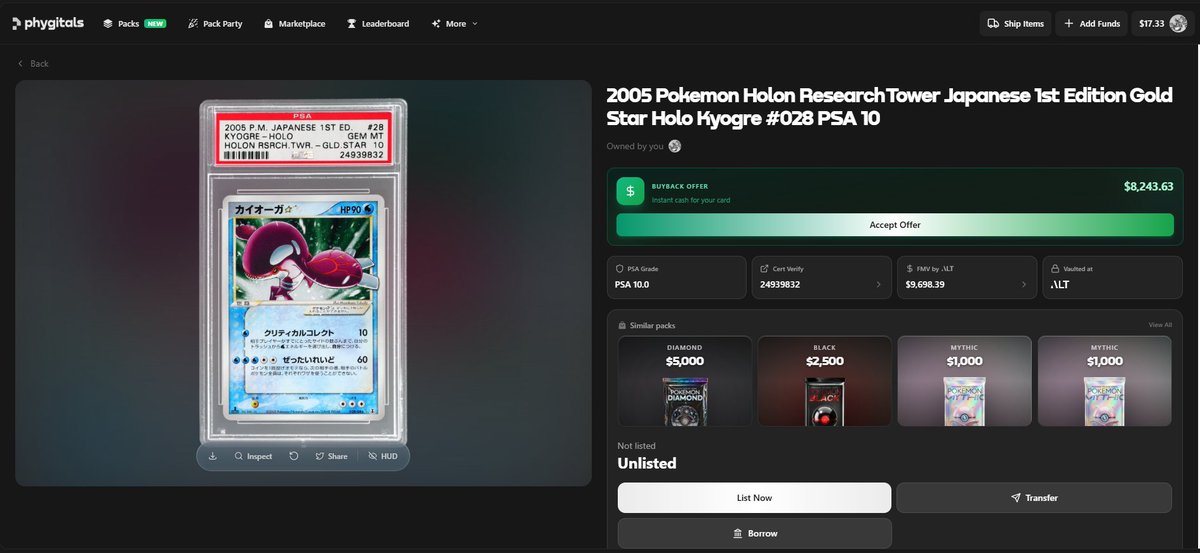Share the card on Twitter
The width and height of the screenshot is (1200, 553).
coord(331,456)
